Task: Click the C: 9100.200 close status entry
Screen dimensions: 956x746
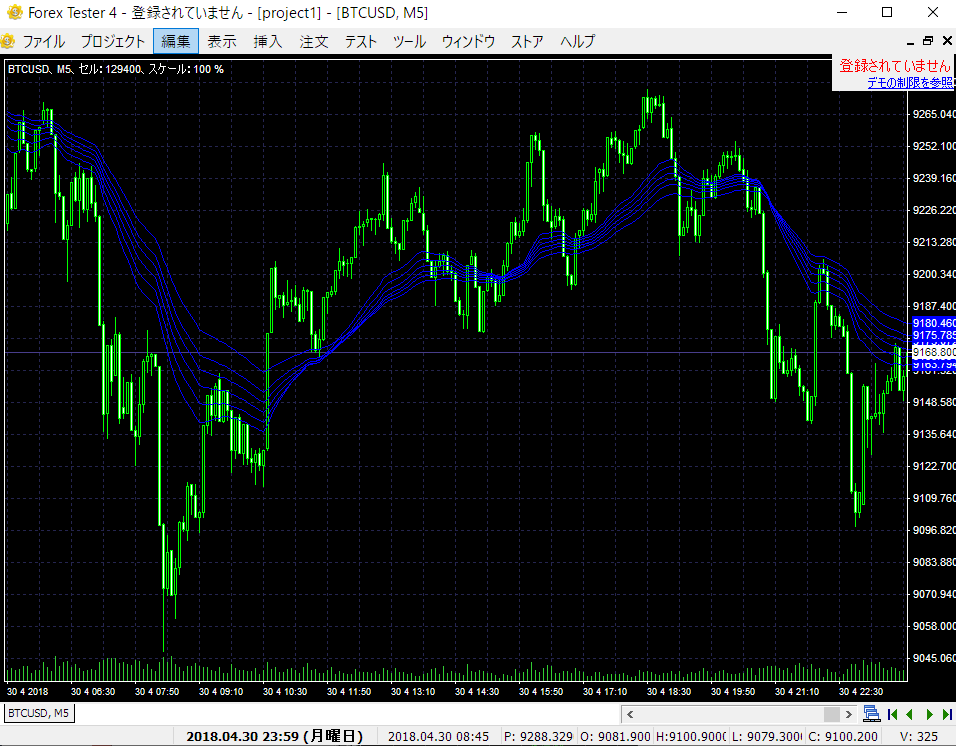Action: [x=843, y=736]
